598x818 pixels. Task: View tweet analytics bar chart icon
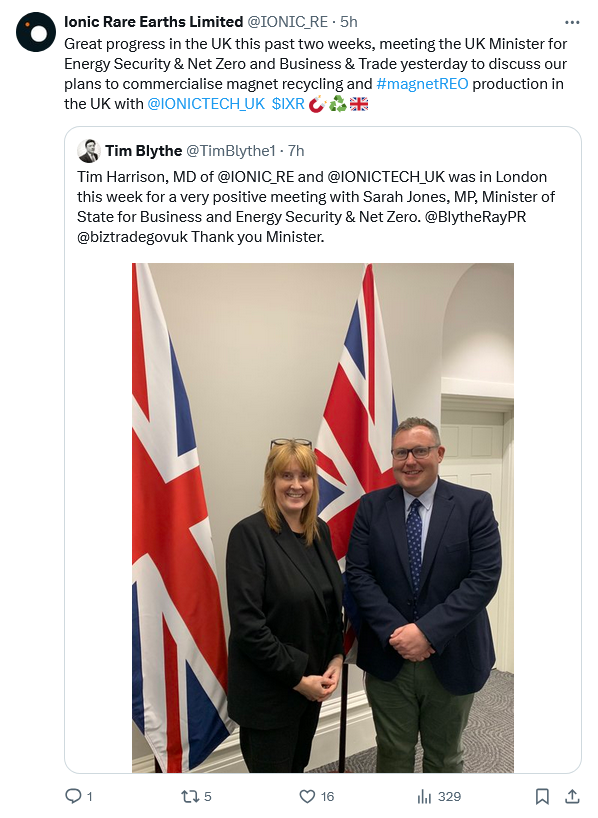click(x=424, y=796)
